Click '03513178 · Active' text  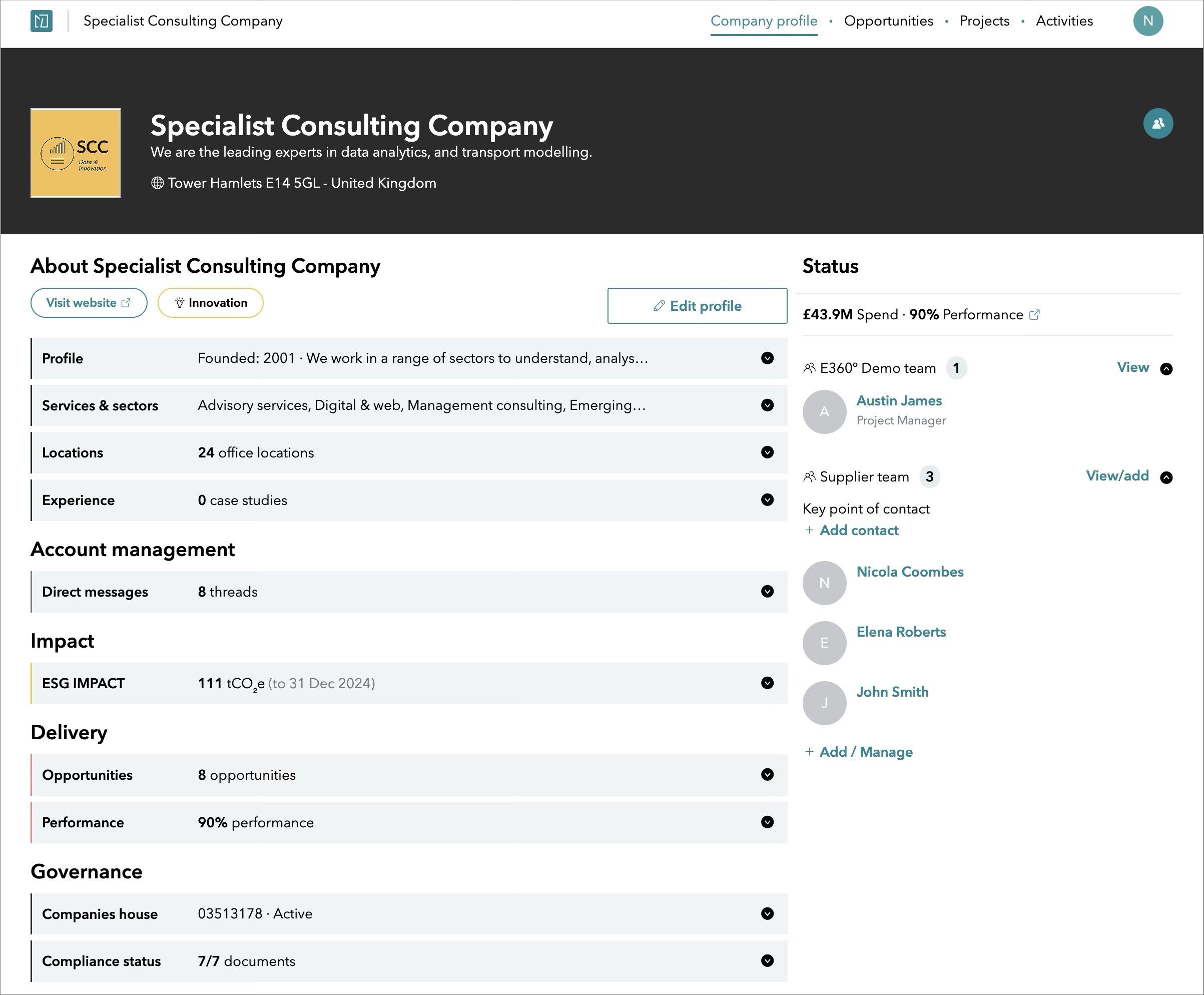(x=255, y=913)
